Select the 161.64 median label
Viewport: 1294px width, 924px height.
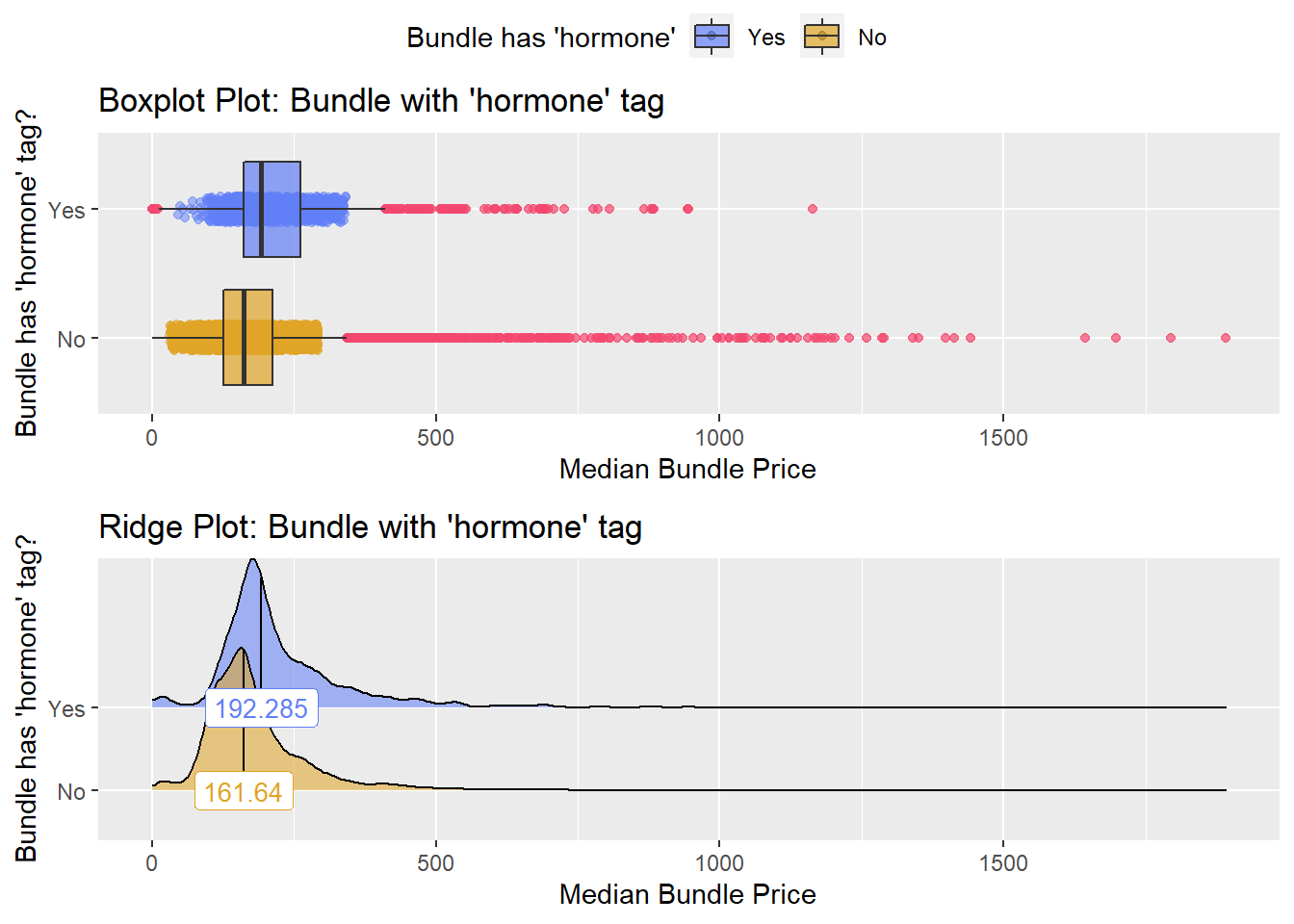pyautogui.click(x=243, y=792)
